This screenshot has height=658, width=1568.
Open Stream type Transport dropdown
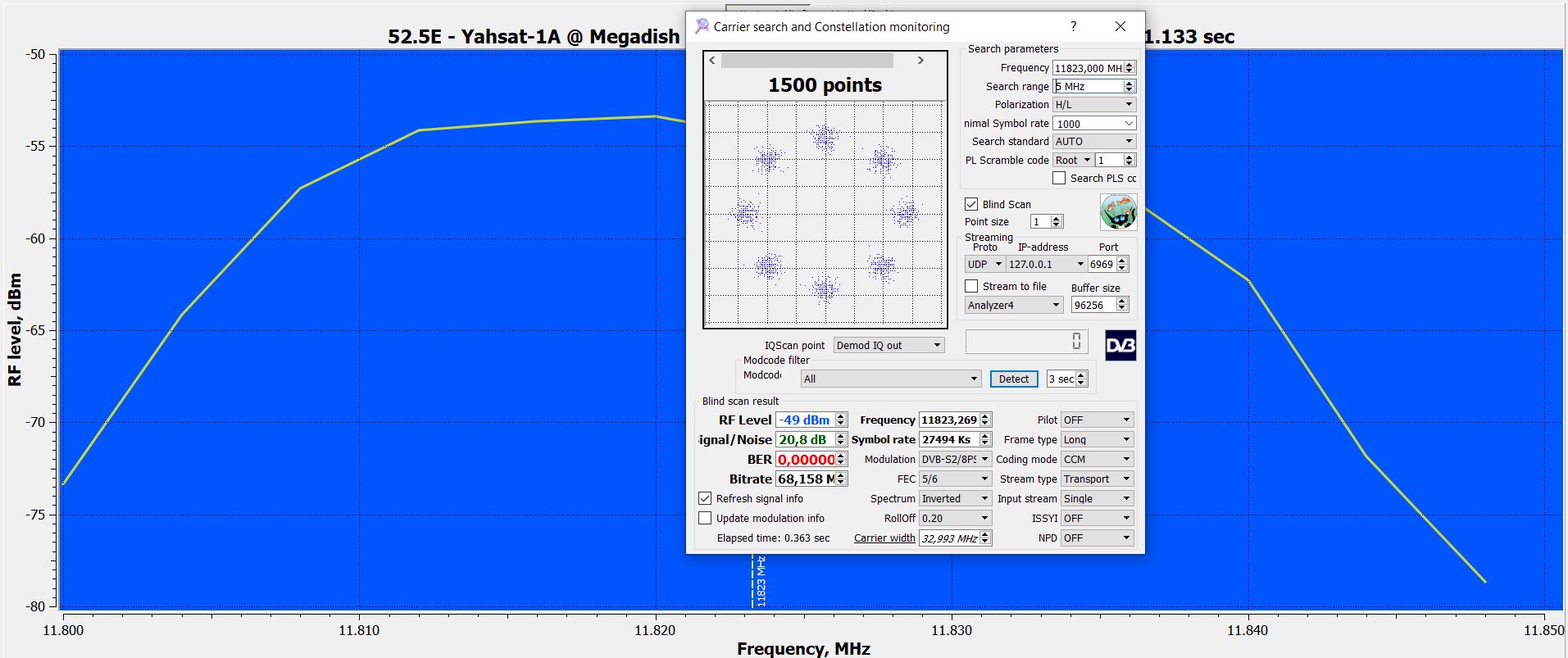point(1098,479)
